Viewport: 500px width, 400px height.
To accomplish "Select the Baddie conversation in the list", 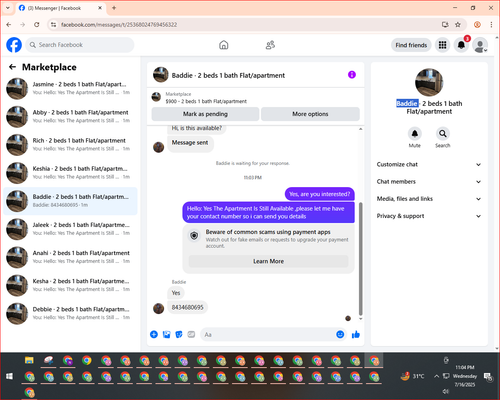I will 70,201.
